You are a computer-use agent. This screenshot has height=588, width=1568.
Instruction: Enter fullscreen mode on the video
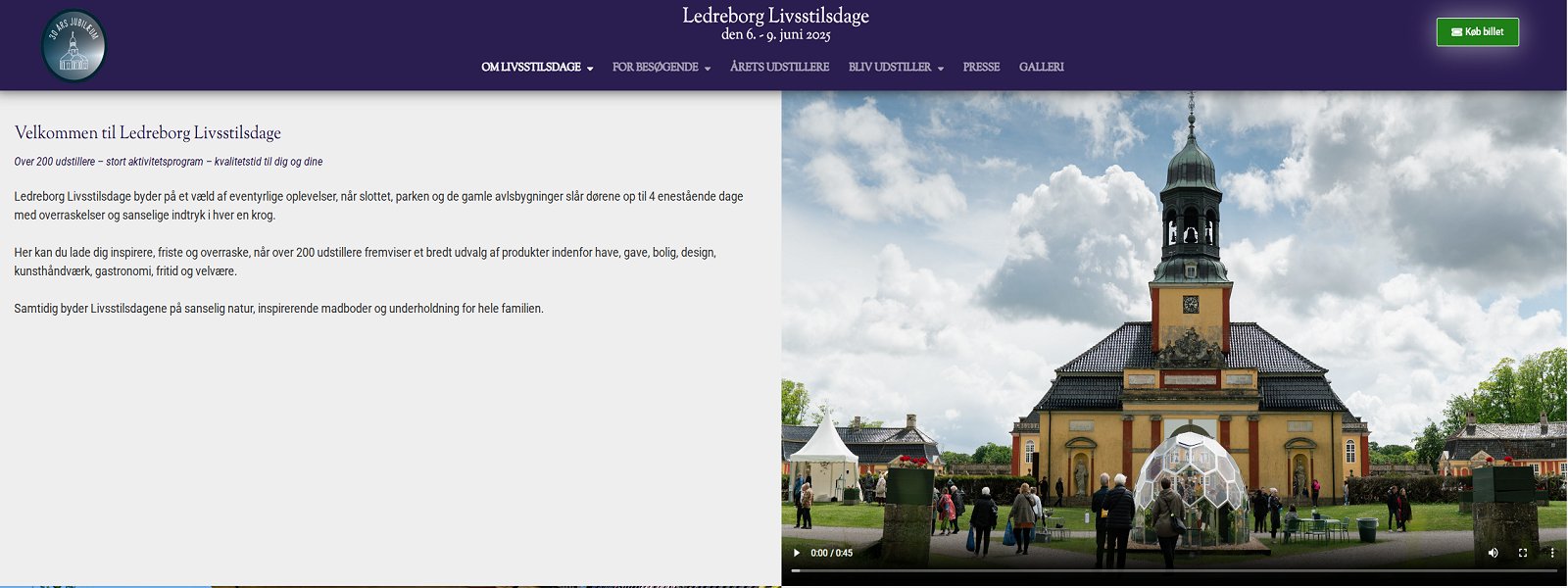[1522, 553]
